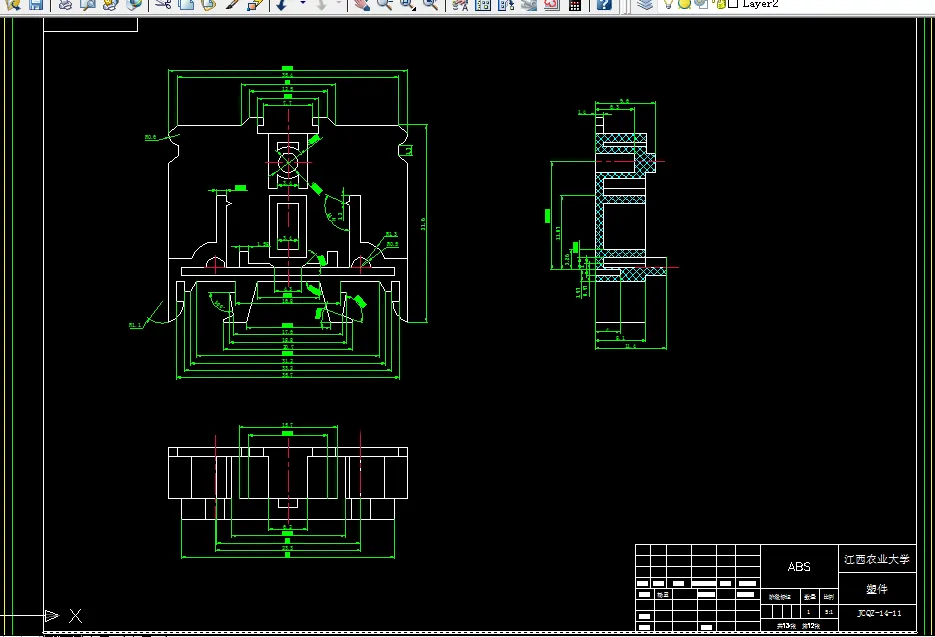The height and width of the screenshot is (637, 935).
Task: Open the QuickCalc calculator icon
Action: (x=575, y=5)
